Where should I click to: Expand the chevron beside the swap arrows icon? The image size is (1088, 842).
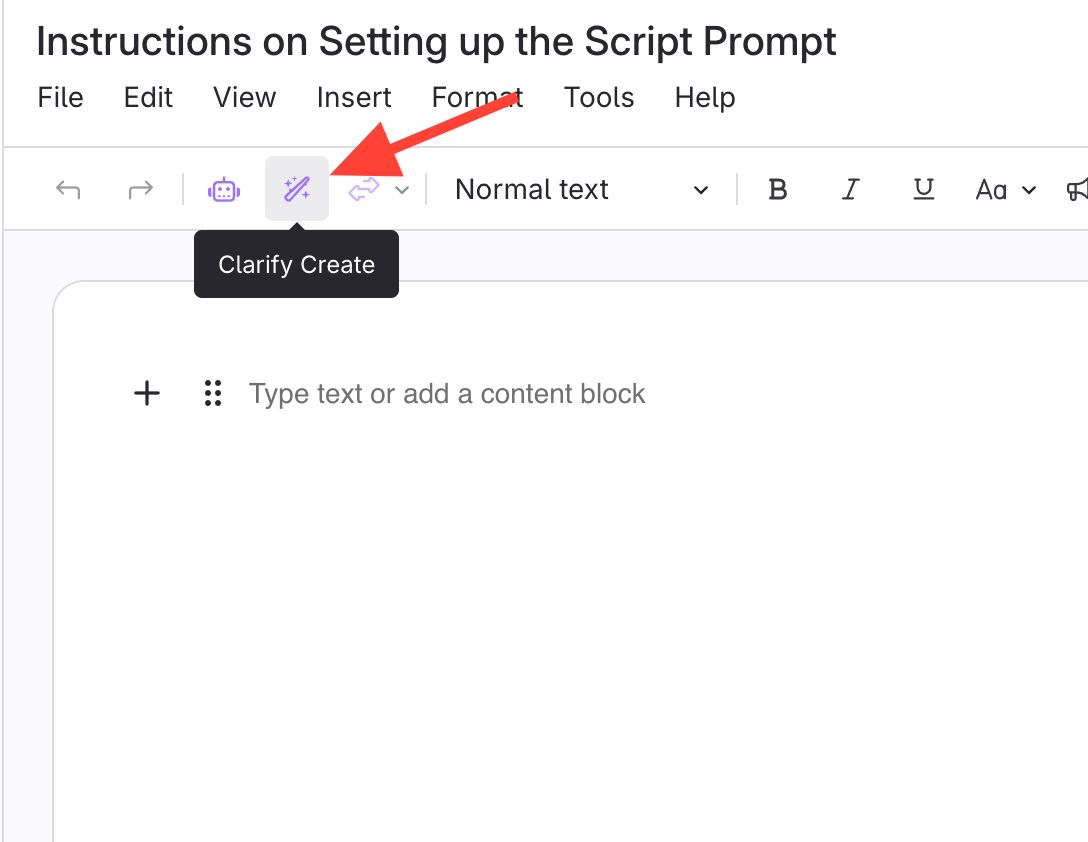(x=402, y=190)
